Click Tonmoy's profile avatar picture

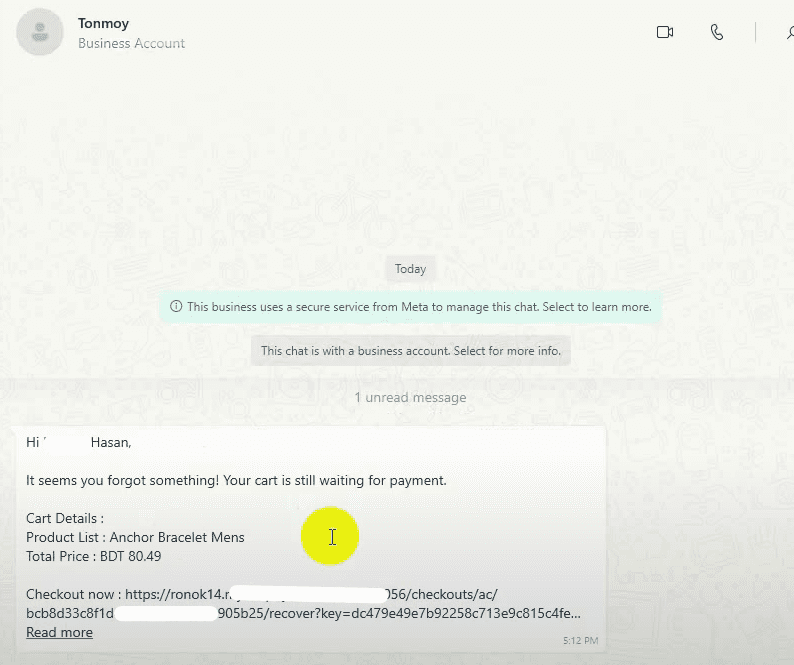click(40, 32)
